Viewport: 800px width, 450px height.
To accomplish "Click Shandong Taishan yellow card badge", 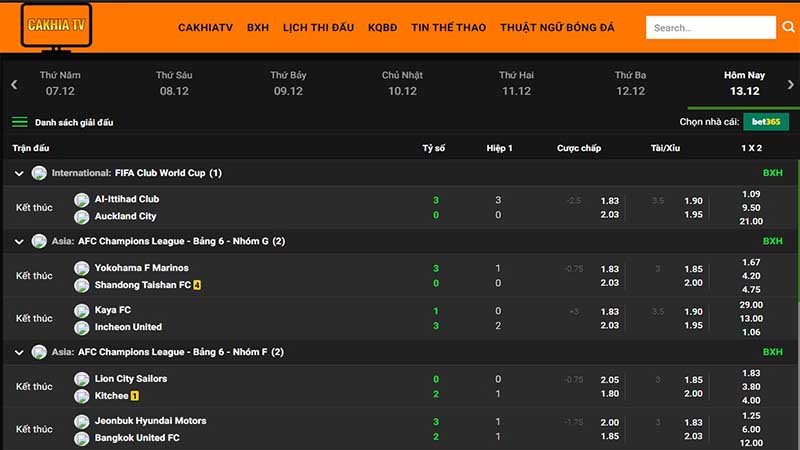I will tap(197, 285).
